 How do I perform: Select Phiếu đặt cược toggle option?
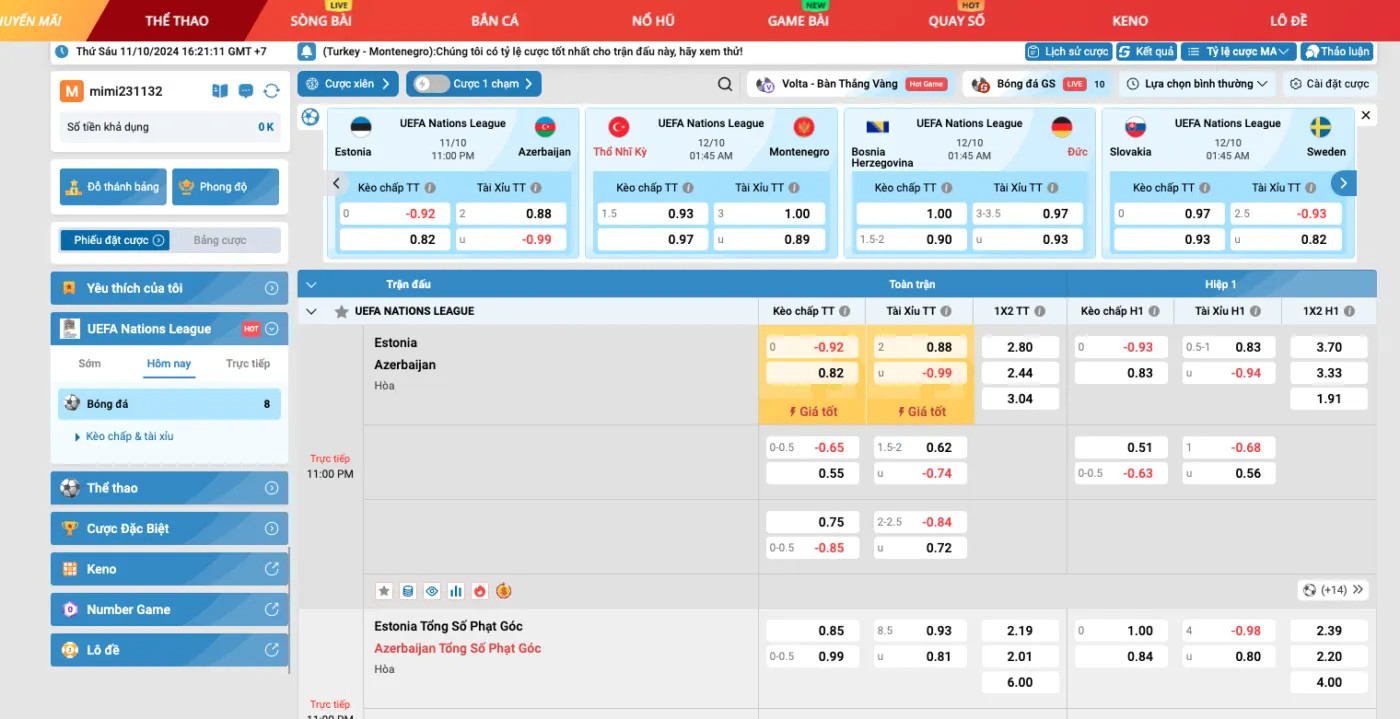(x=115, y=240)
